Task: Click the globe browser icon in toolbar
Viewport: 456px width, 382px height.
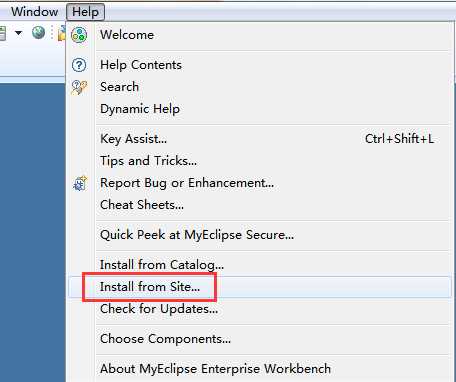Action: coord(38,33)
